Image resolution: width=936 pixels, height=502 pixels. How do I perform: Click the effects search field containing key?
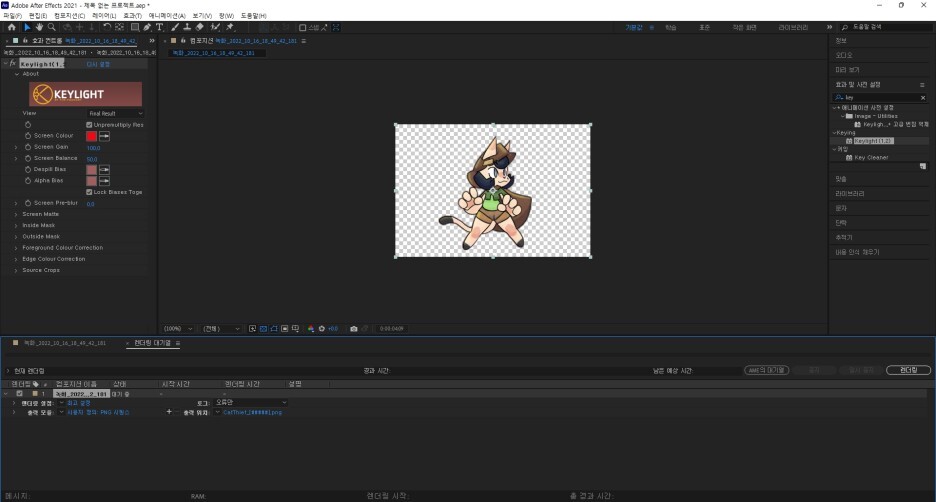coord(879,97)
